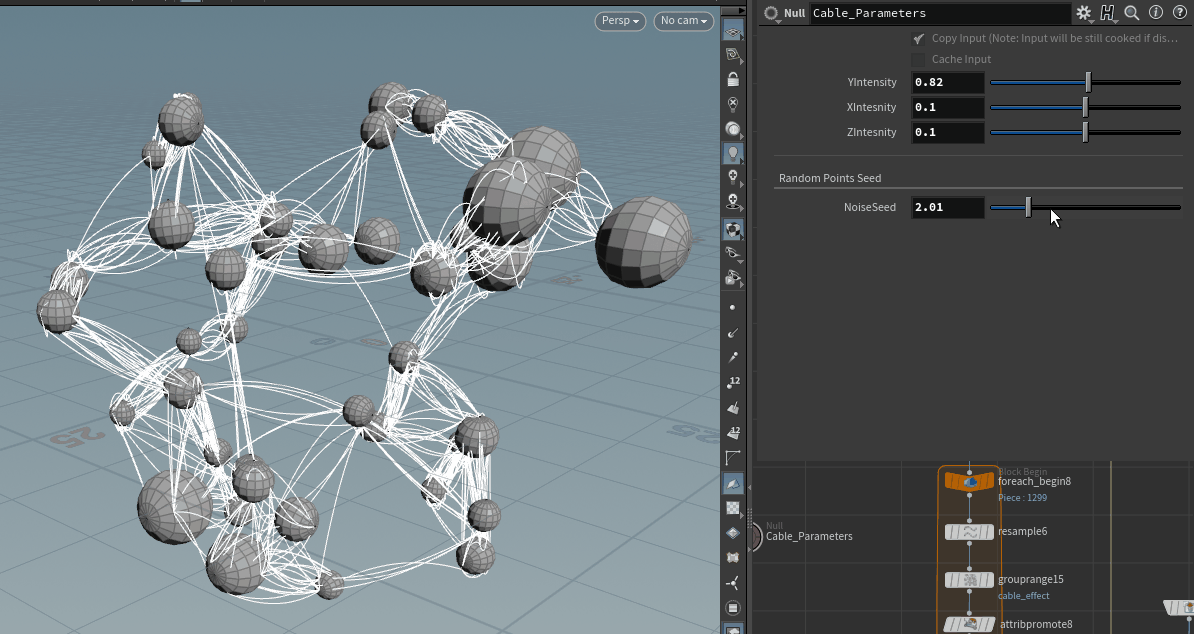Viewport: 1194px width, 634px height.
Task: Select the grouprange15 node
Action: coord(969,580)
